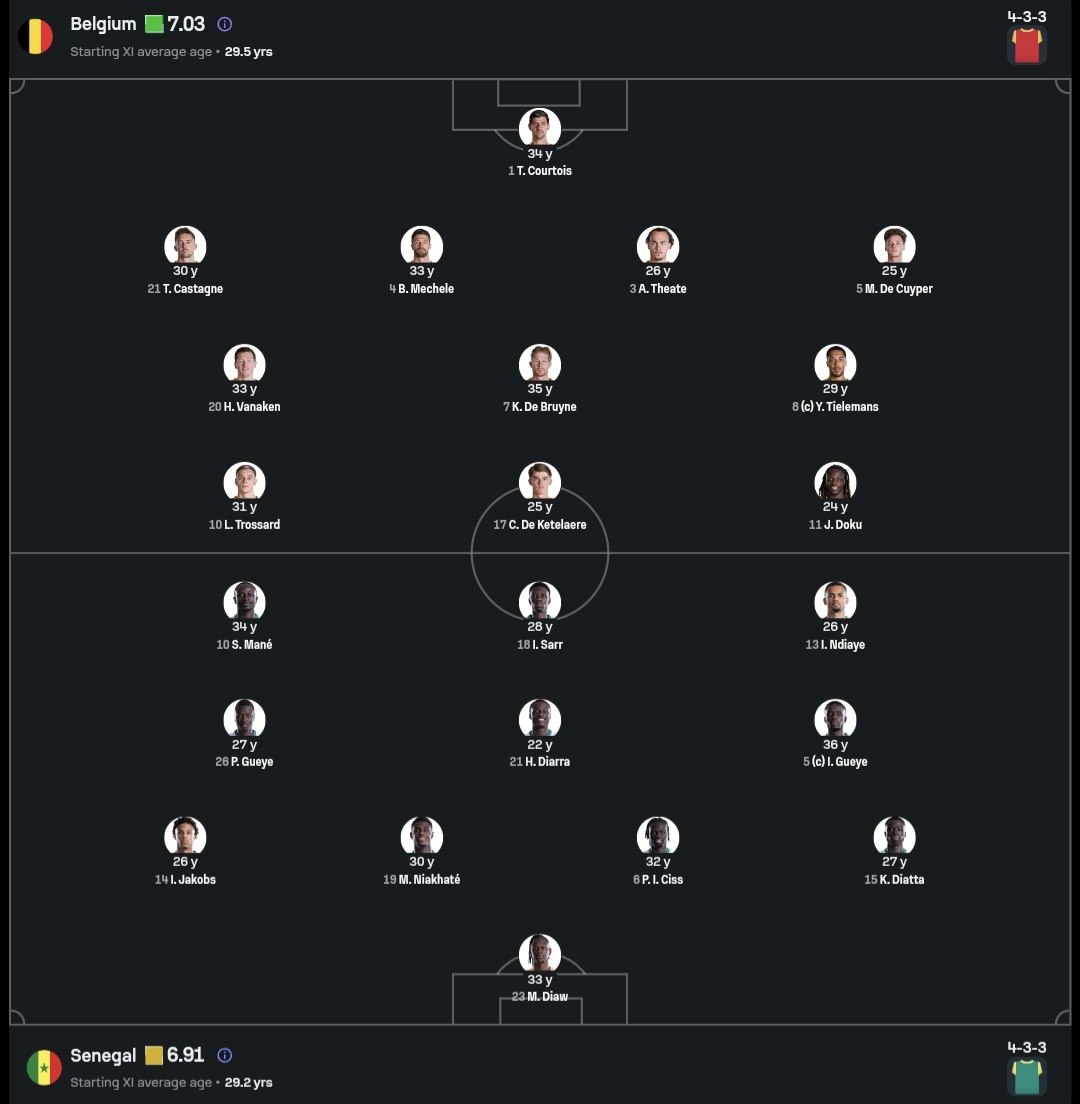This screenshot has width=1080, height=1104.
Task: Open K. De Bruyne player avatar
Action: click(540, 365)
